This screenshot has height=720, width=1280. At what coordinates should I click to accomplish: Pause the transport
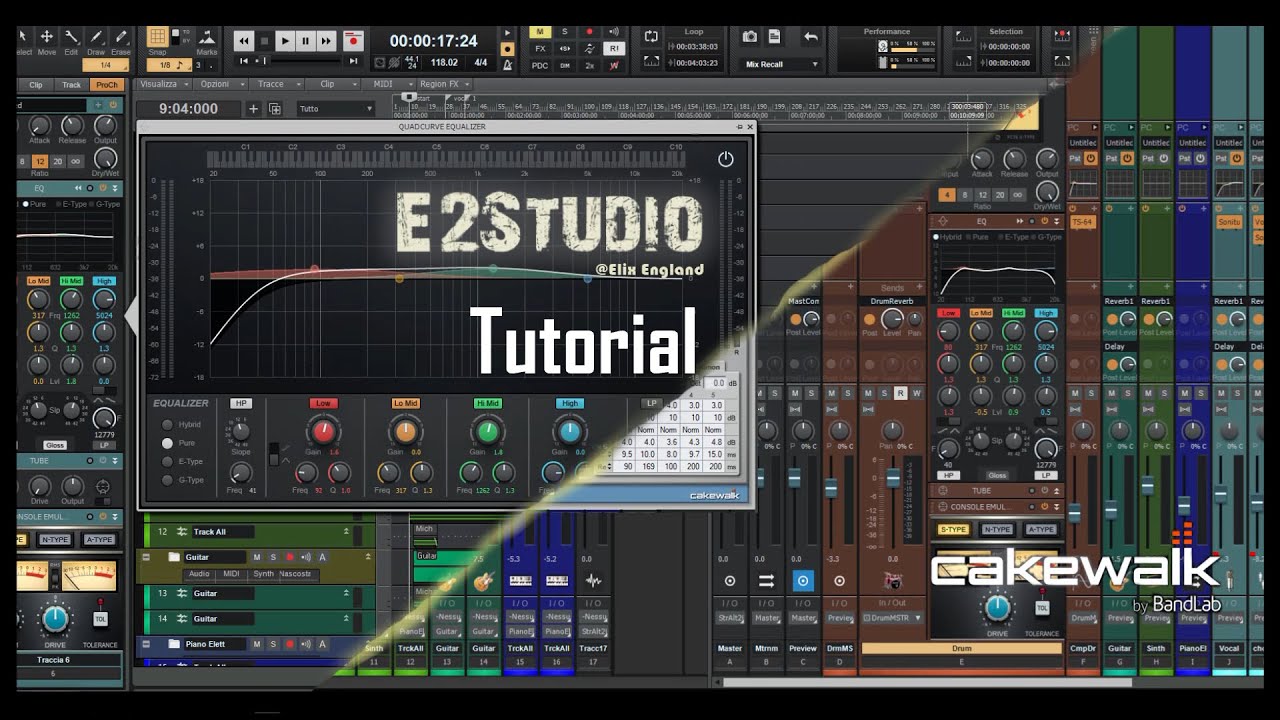coord(306,41)
